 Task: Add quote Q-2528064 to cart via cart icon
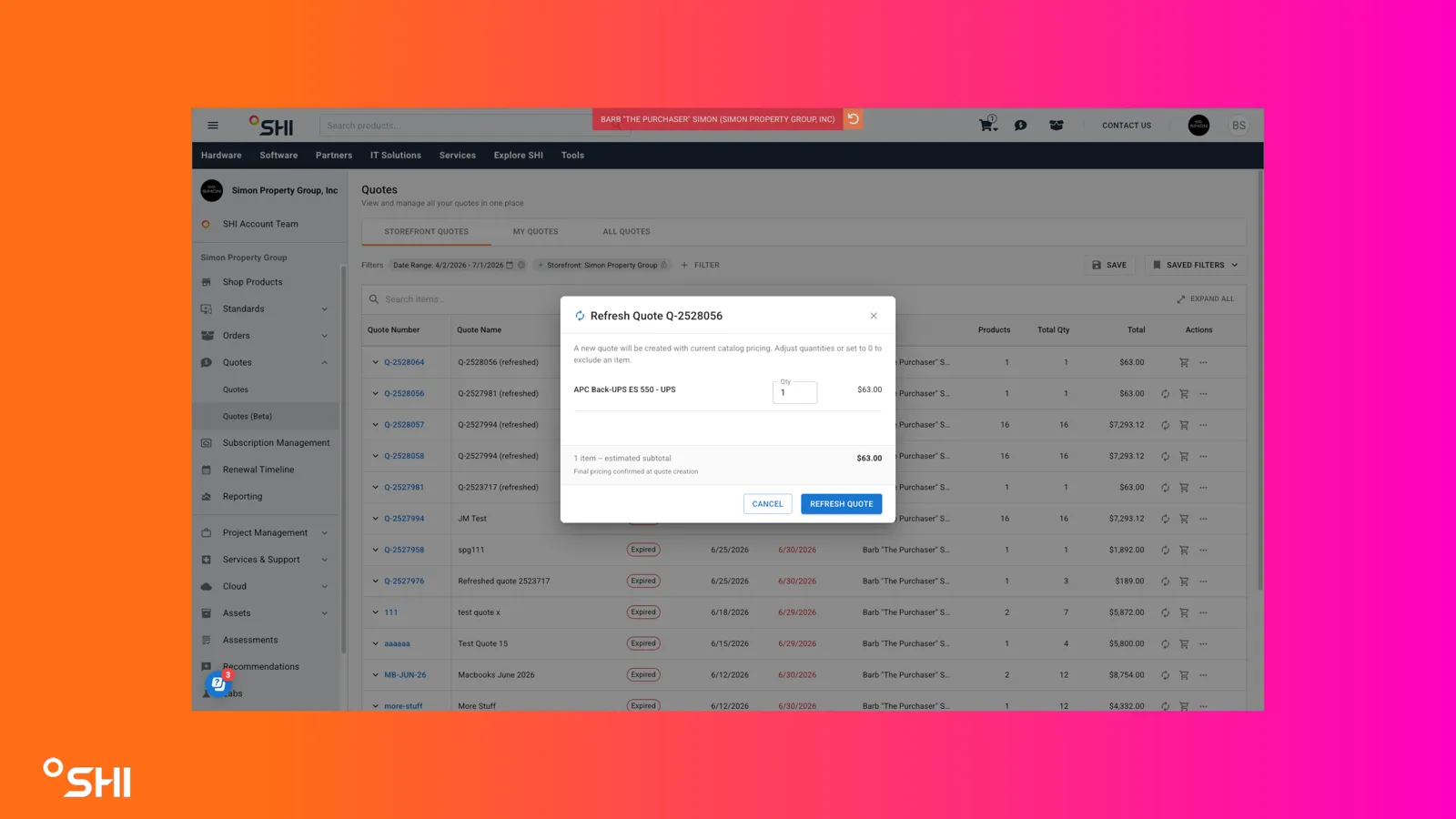pos(1184,362)
